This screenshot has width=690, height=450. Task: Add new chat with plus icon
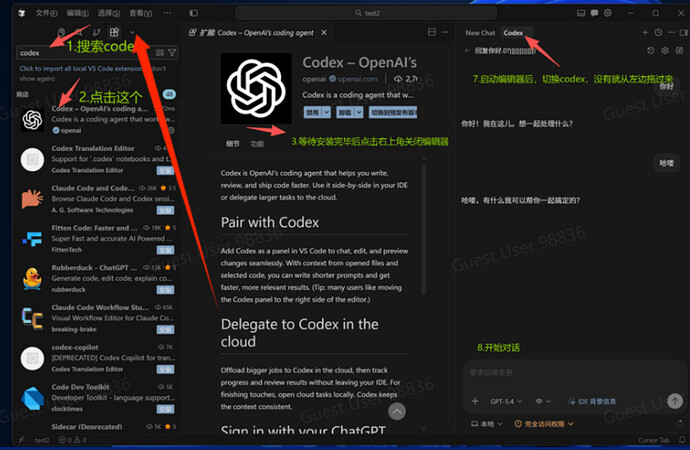645,33
